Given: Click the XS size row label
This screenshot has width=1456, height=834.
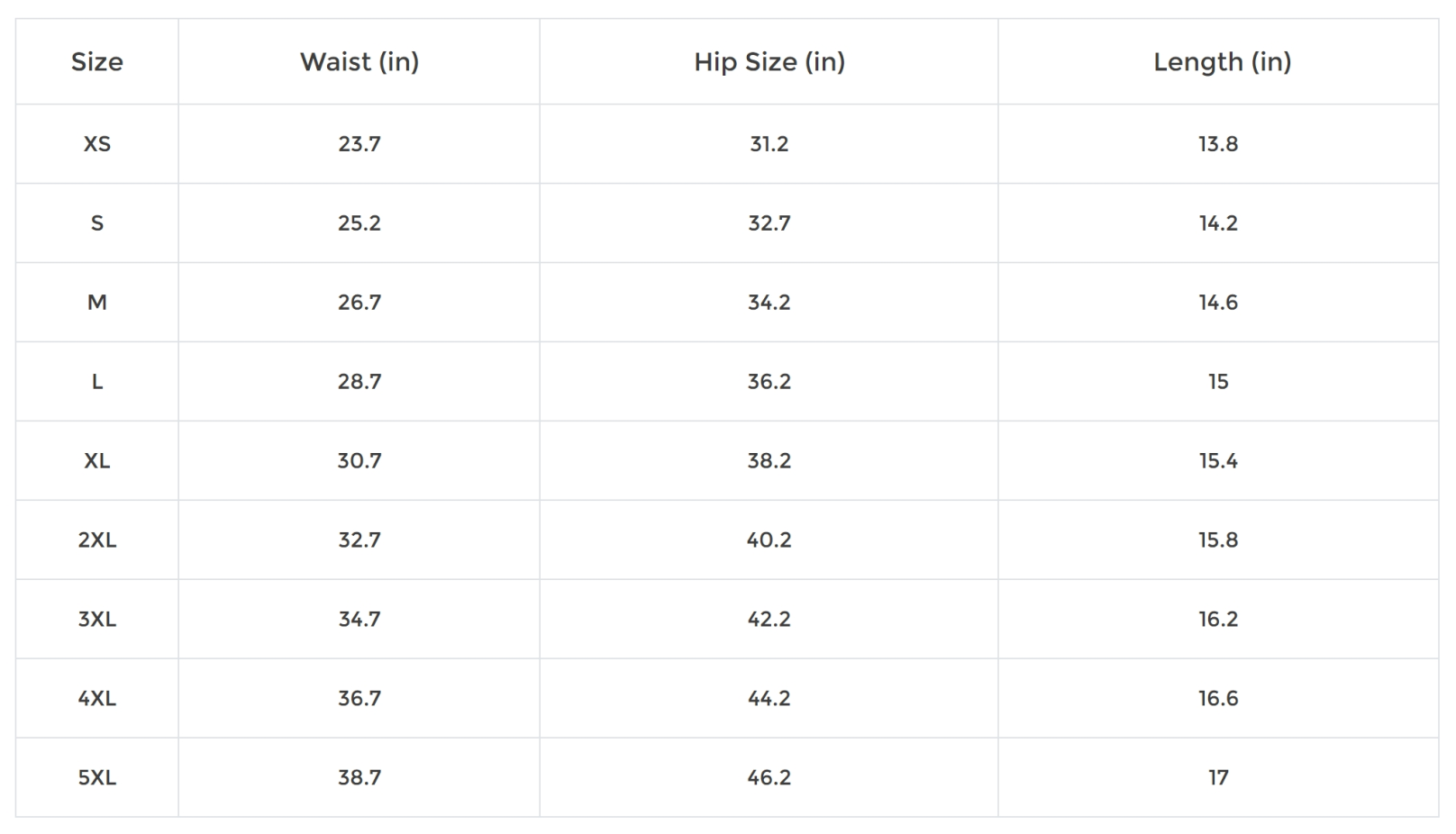Looking at the screenshot, I should point(97,144).
